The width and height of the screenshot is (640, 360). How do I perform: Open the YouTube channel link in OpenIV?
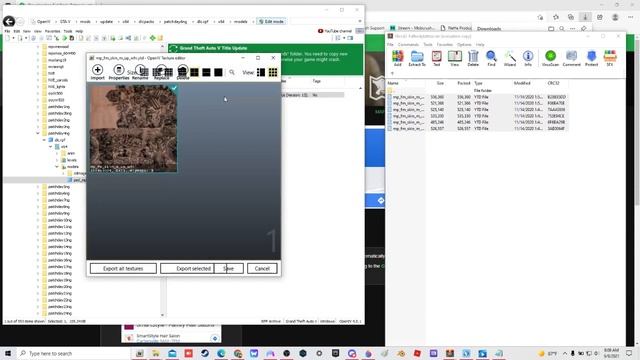334,31
